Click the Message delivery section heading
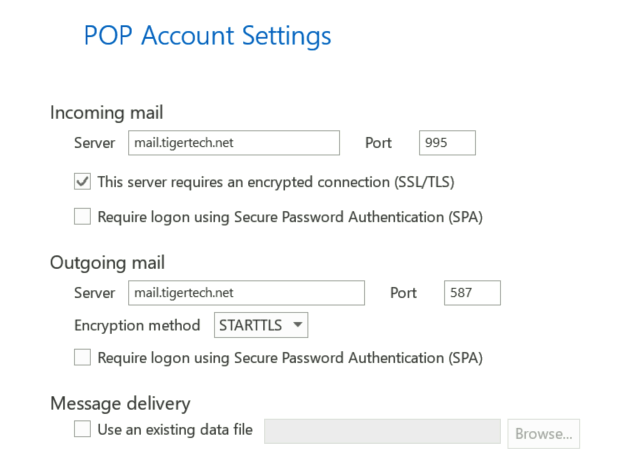 pyautogui.click(x=119, y=403)
